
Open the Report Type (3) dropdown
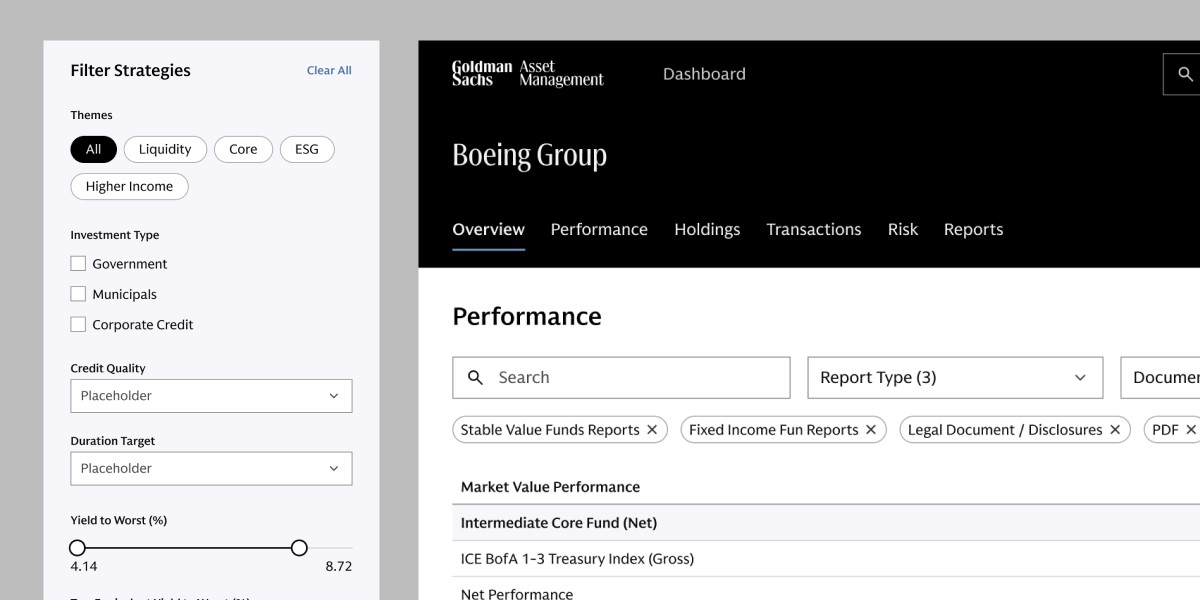pyautogui.click(x=955, y=378)
